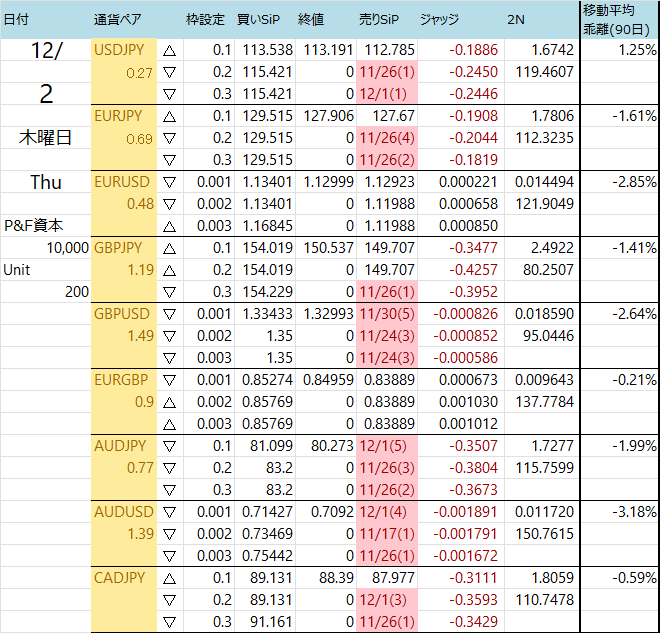This screenshot has width=660, height=633.
Task: Click the up triangle in GBPJPY 0.1 row
Action: point(169,249)
